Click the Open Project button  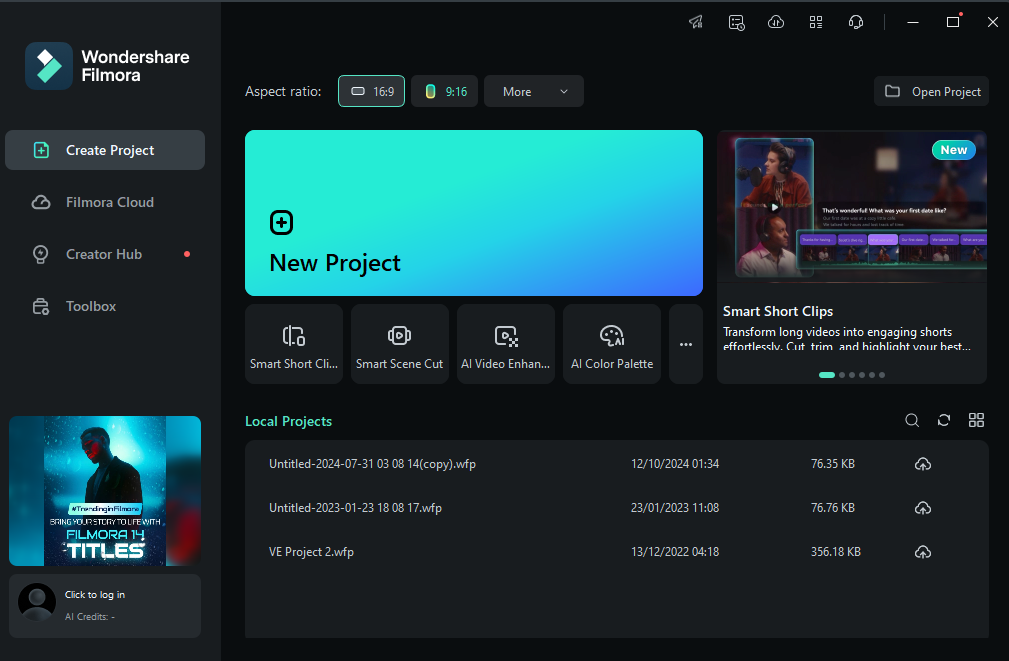click(932, 91)
